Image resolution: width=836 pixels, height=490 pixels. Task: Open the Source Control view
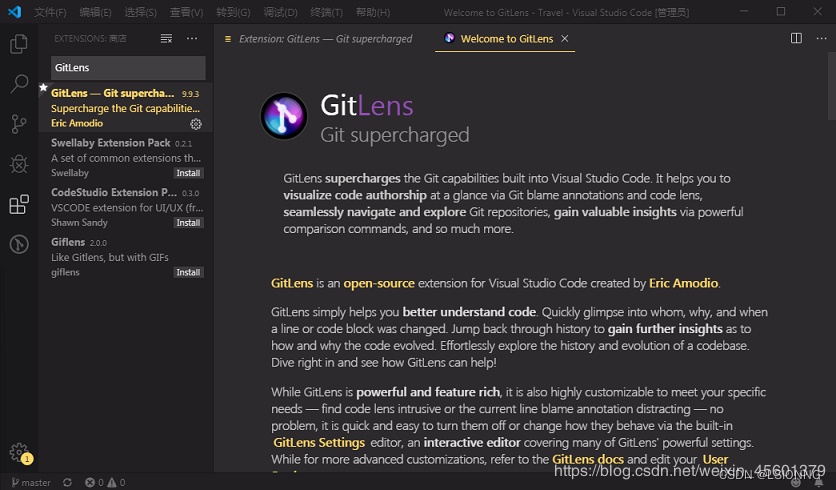[19, 124]
